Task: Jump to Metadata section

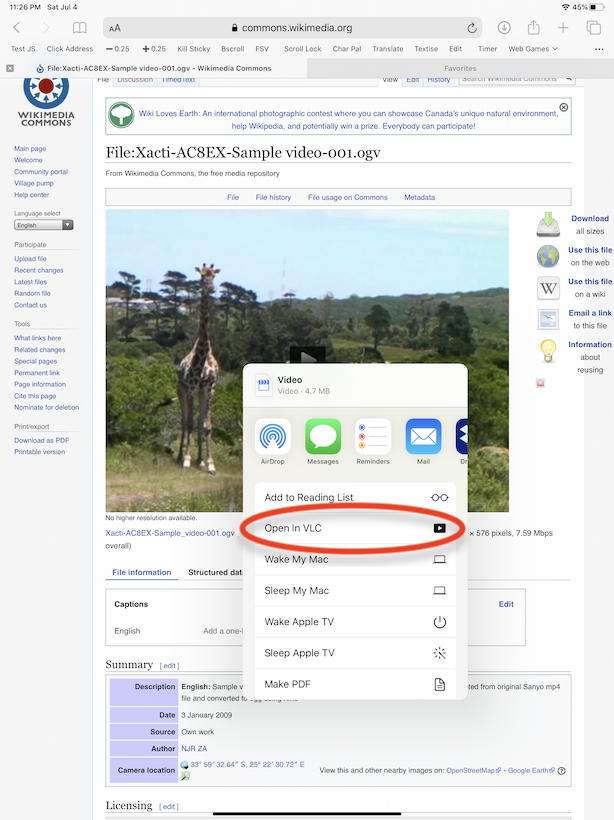Action: pos(419,197)
